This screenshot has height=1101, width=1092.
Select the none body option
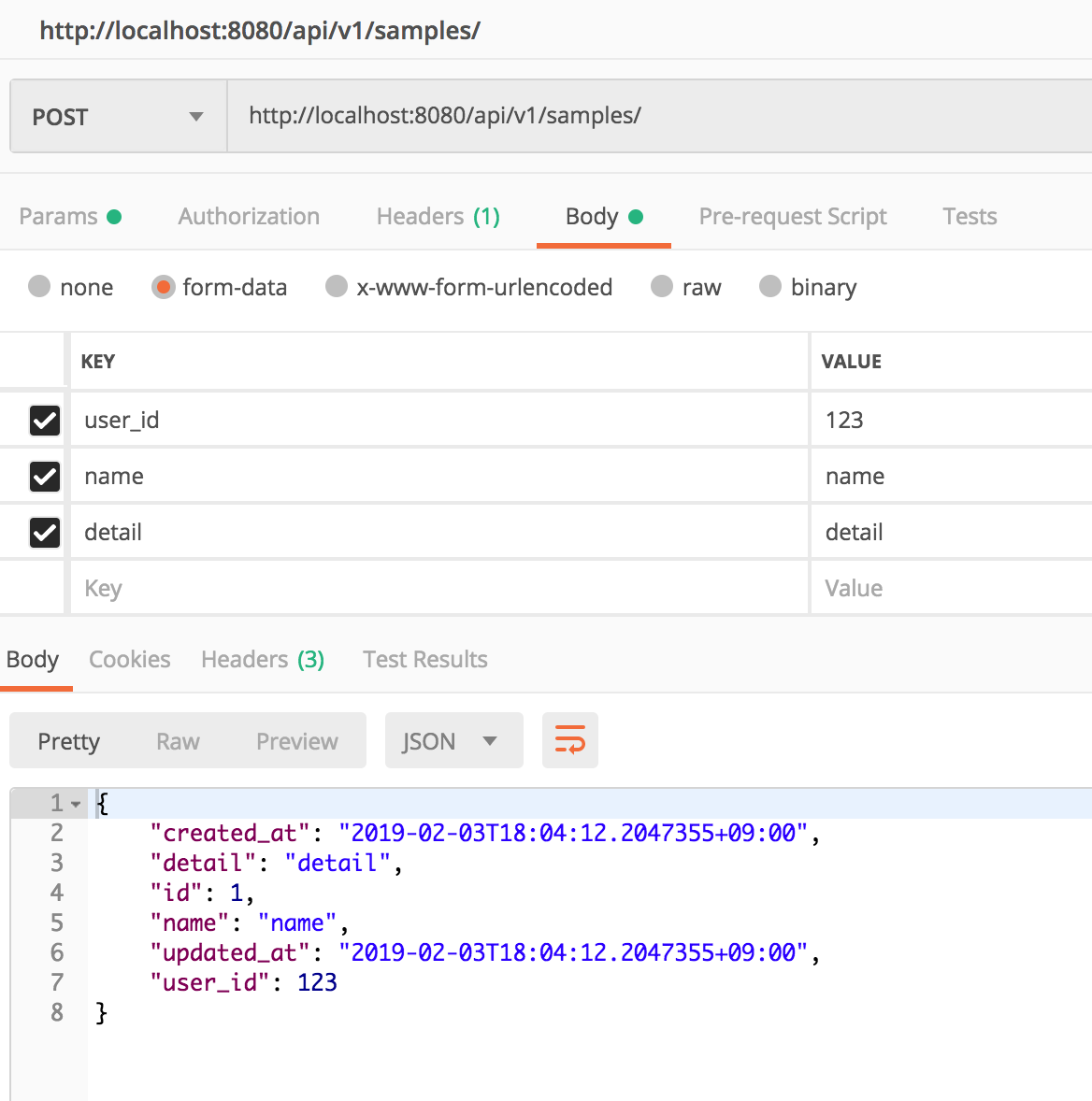point(39,287)
